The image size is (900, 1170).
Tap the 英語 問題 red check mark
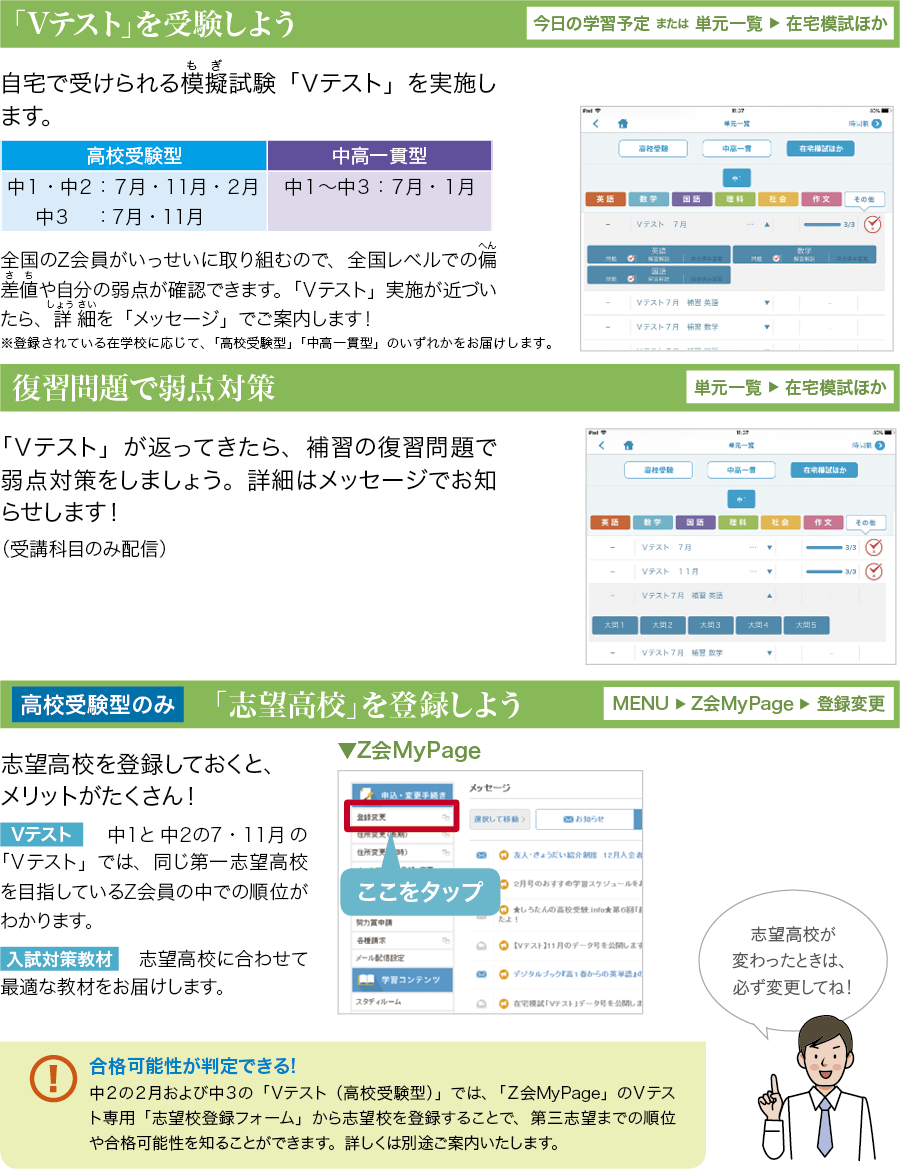pos(631,258)
